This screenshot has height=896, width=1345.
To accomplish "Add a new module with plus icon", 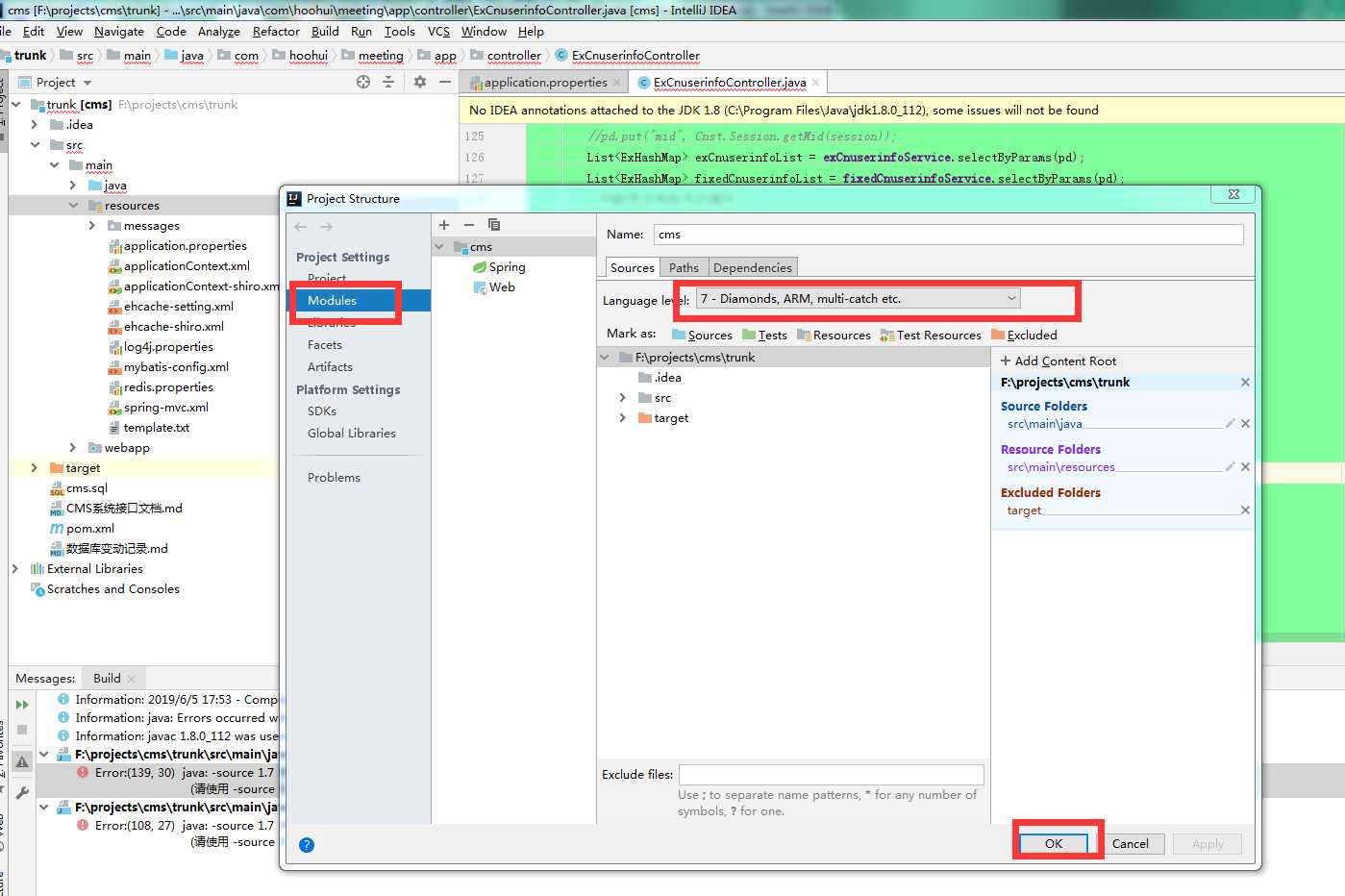I will 444,225.
